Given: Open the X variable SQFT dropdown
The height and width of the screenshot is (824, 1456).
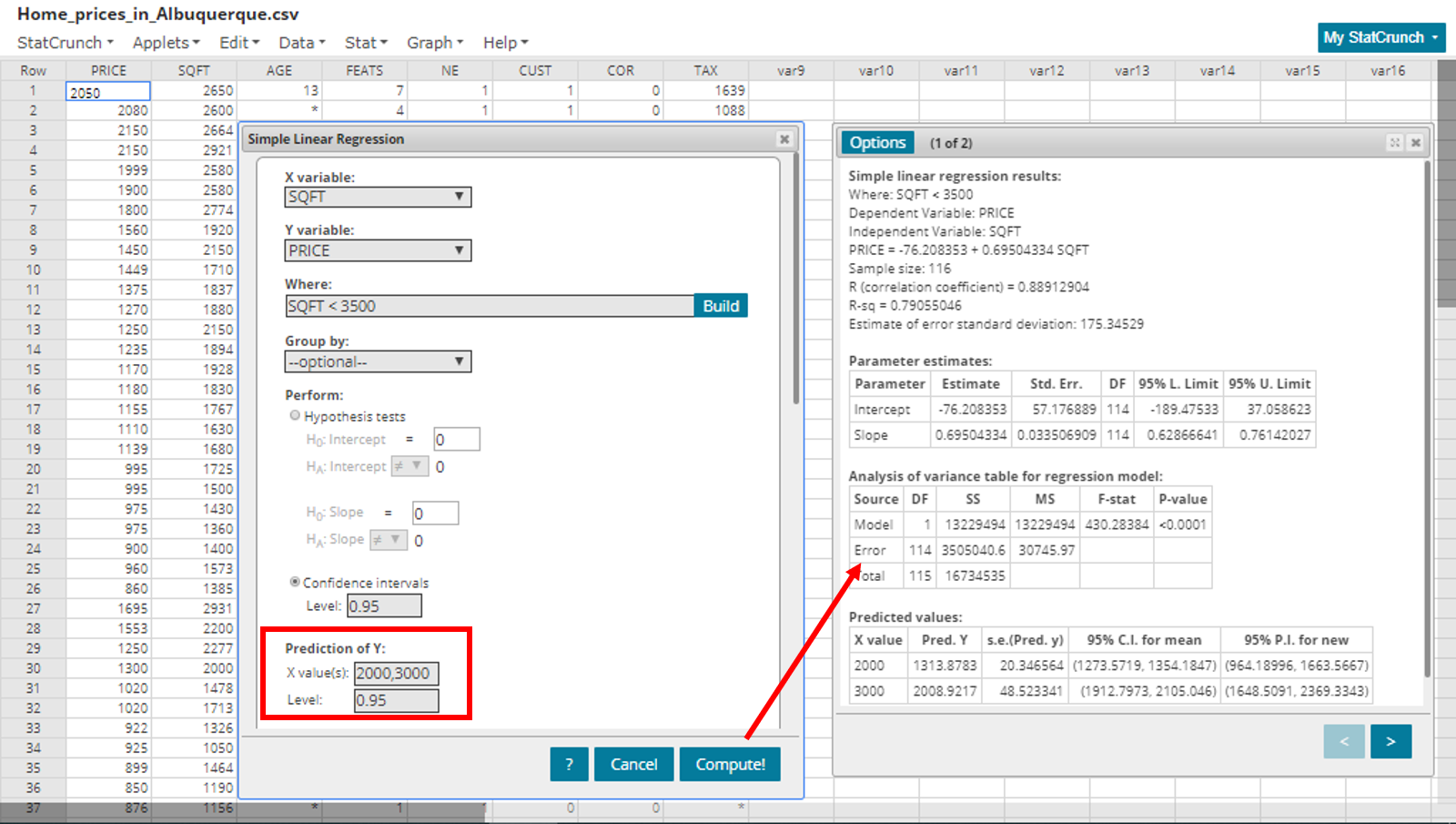Looking at the screenshot, I should pyautogui.click(x=378, y=197).
